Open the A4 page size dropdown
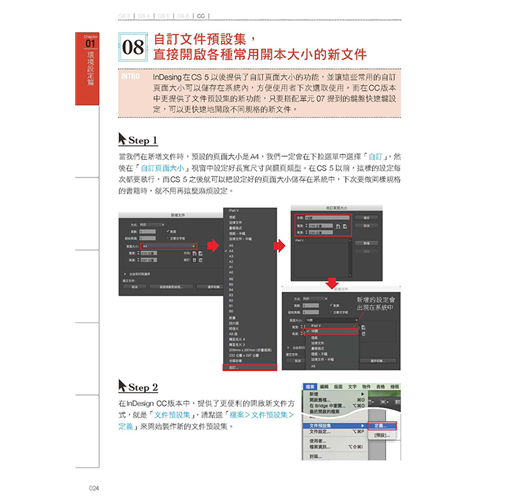 pos(168,246)
